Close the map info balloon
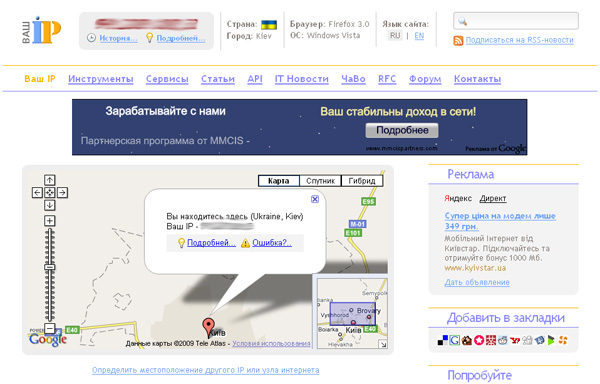Image resolution: width=600 pixels, height=384 pixels. coord(315,199)
